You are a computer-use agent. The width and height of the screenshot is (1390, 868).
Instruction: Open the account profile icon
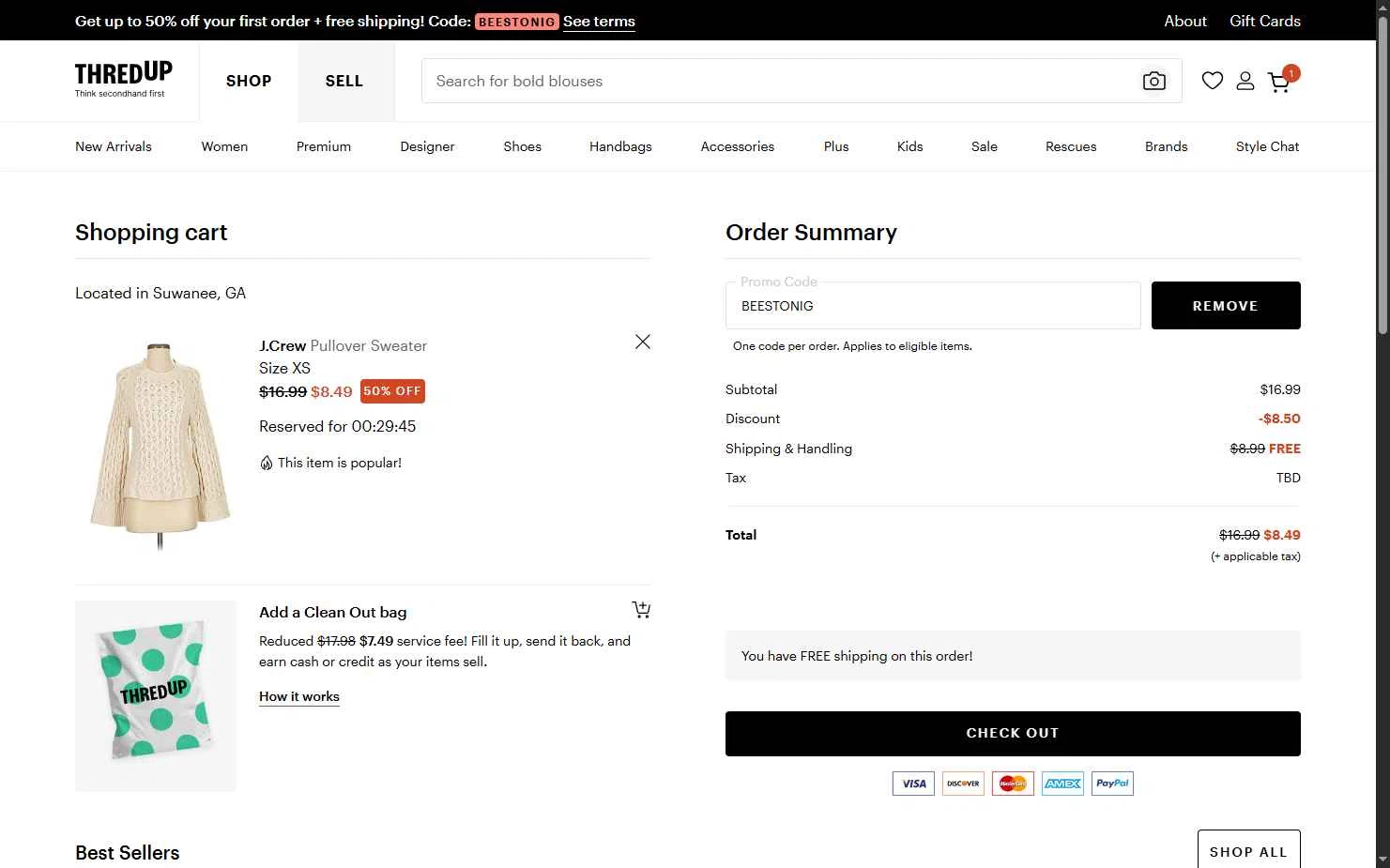(1245, 81)
